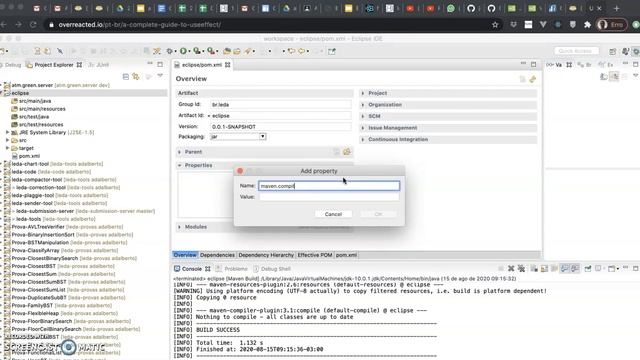Screen dimensions: 640x360
Task: Open the Debug view tab
Action: pos(11,64)
